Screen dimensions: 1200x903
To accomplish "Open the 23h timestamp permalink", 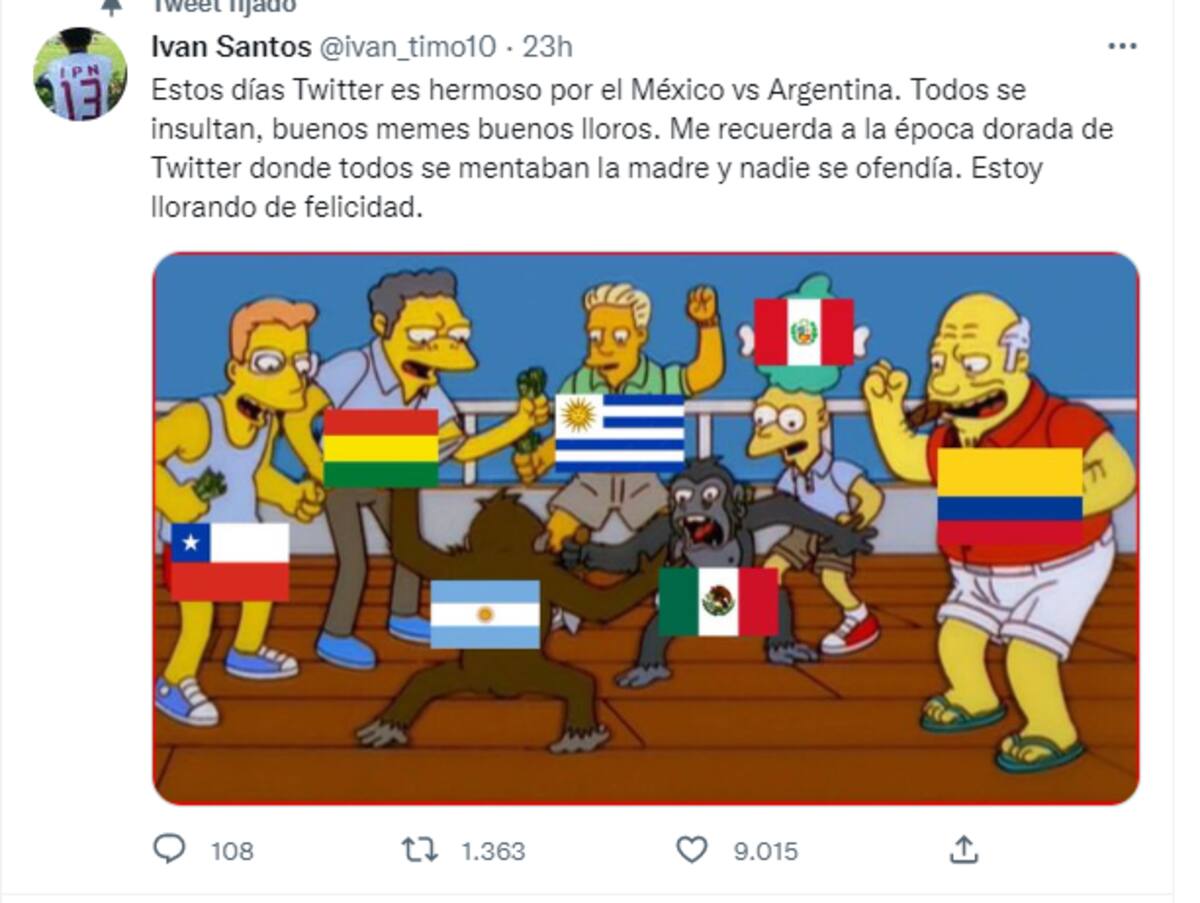I will click(548, 46).
